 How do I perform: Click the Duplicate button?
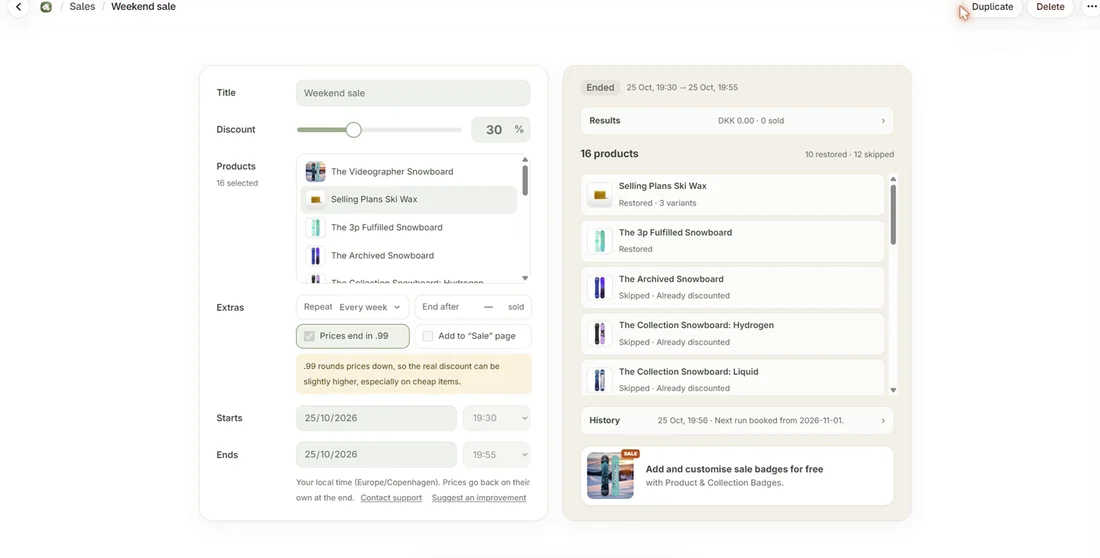[992, 7]
